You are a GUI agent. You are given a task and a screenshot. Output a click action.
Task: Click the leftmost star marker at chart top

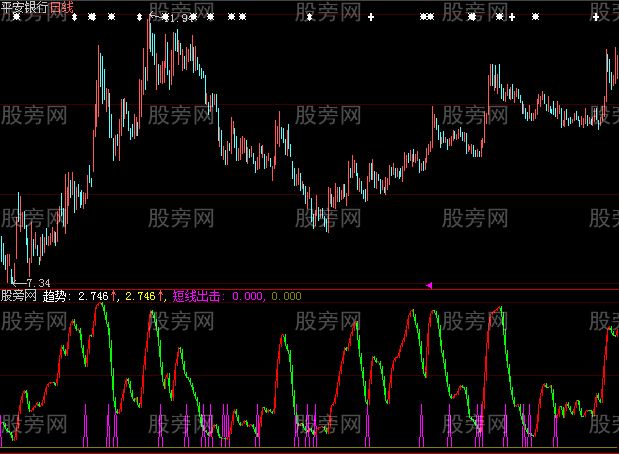15,18
